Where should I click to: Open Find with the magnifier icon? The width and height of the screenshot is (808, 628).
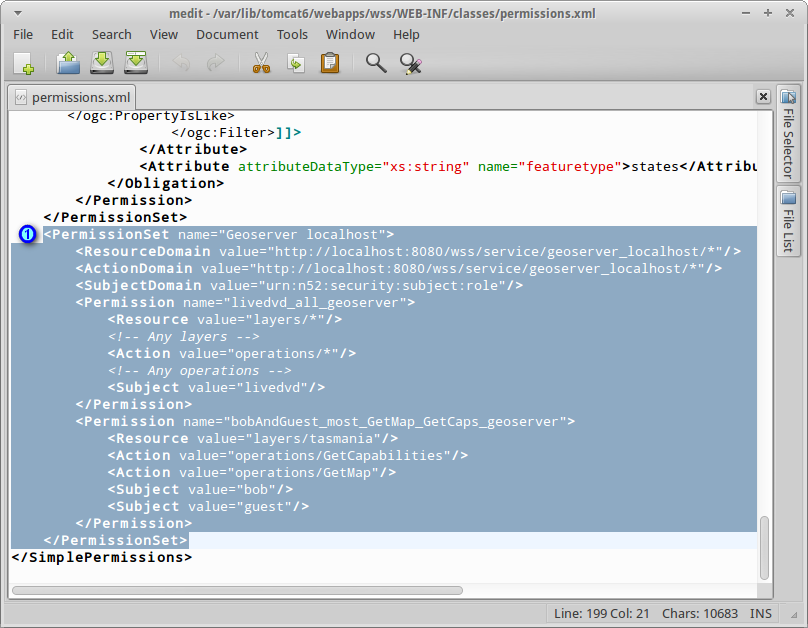(376, 63)
